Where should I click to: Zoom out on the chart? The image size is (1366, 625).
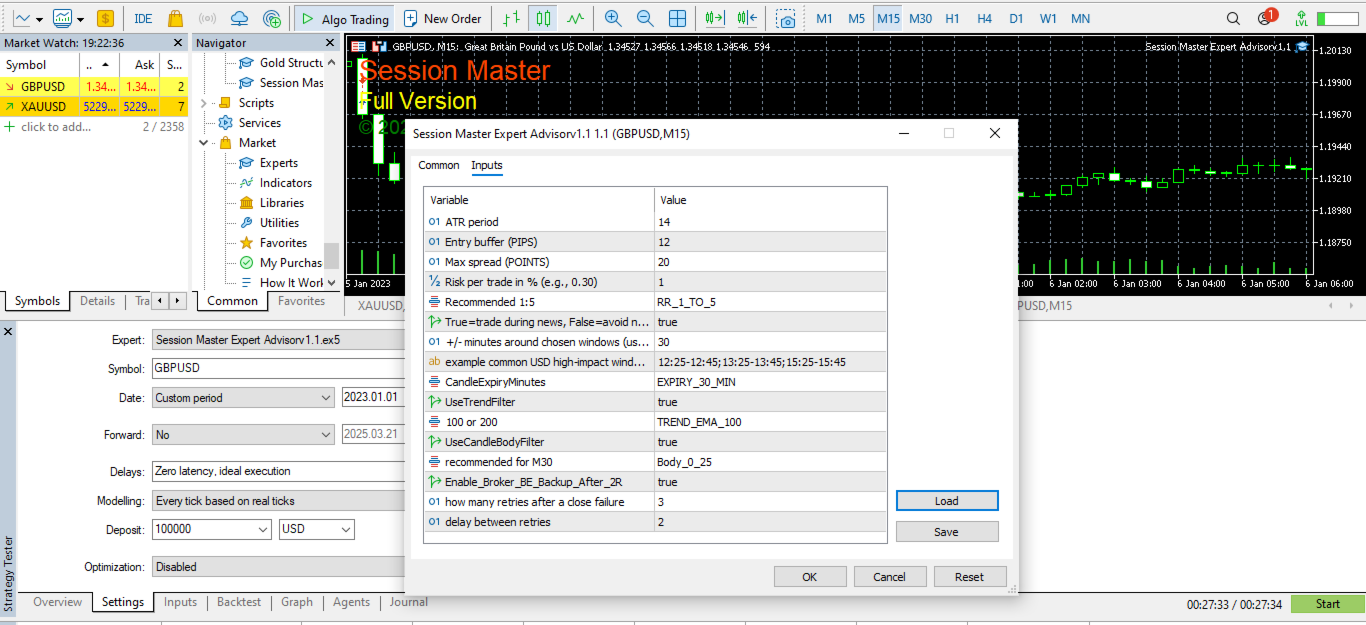coord(645,18)
